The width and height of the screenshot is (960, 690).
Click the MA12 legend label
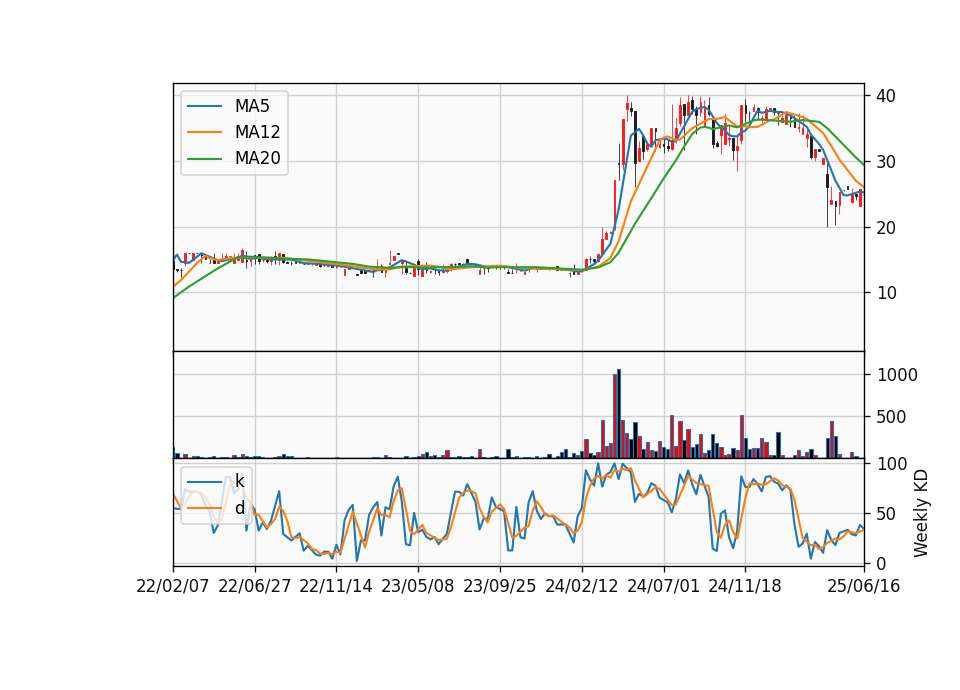tap(257, 132)
